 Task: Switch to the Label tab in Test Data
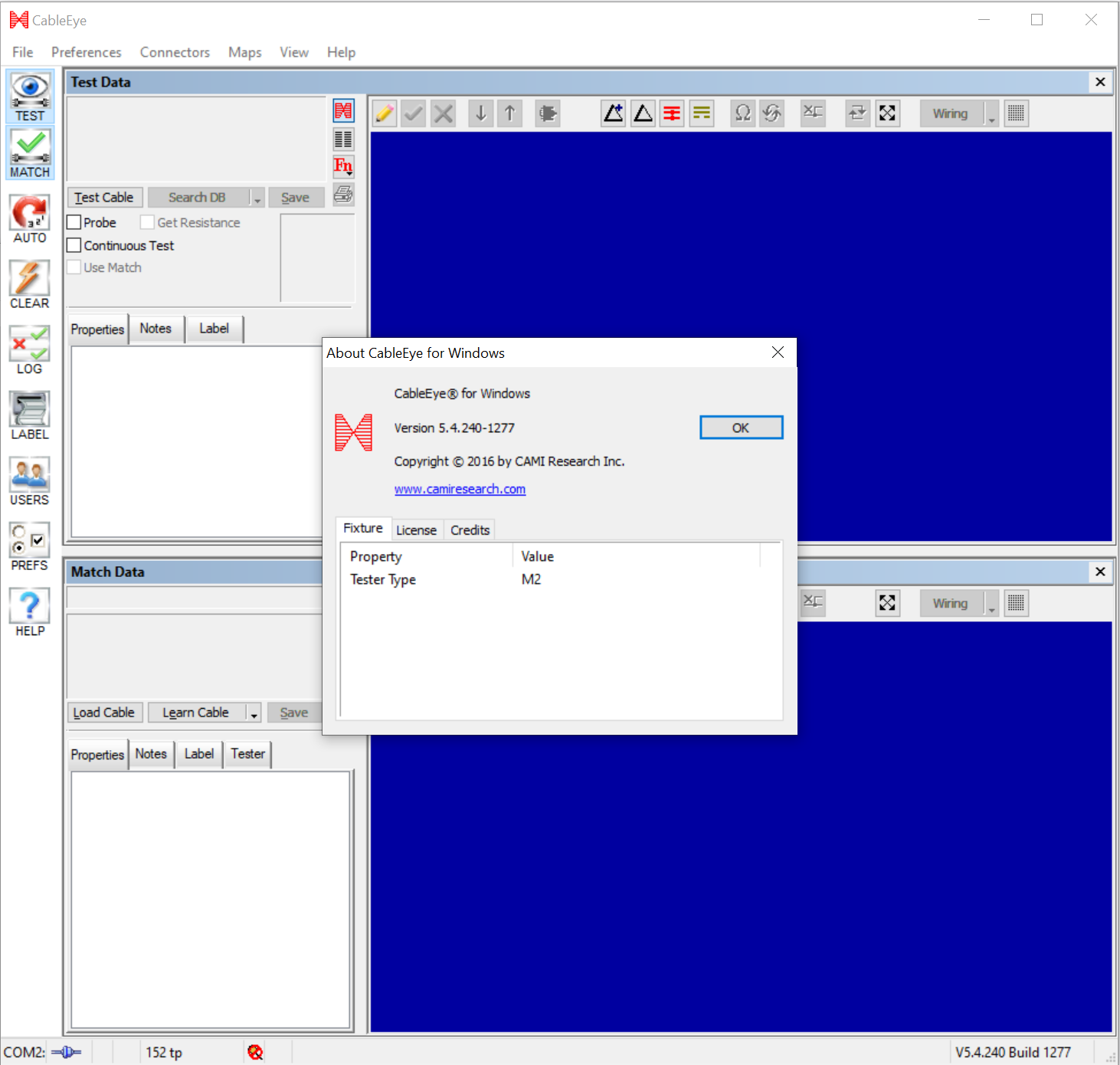pyautogui.click(x=215, y=329)
